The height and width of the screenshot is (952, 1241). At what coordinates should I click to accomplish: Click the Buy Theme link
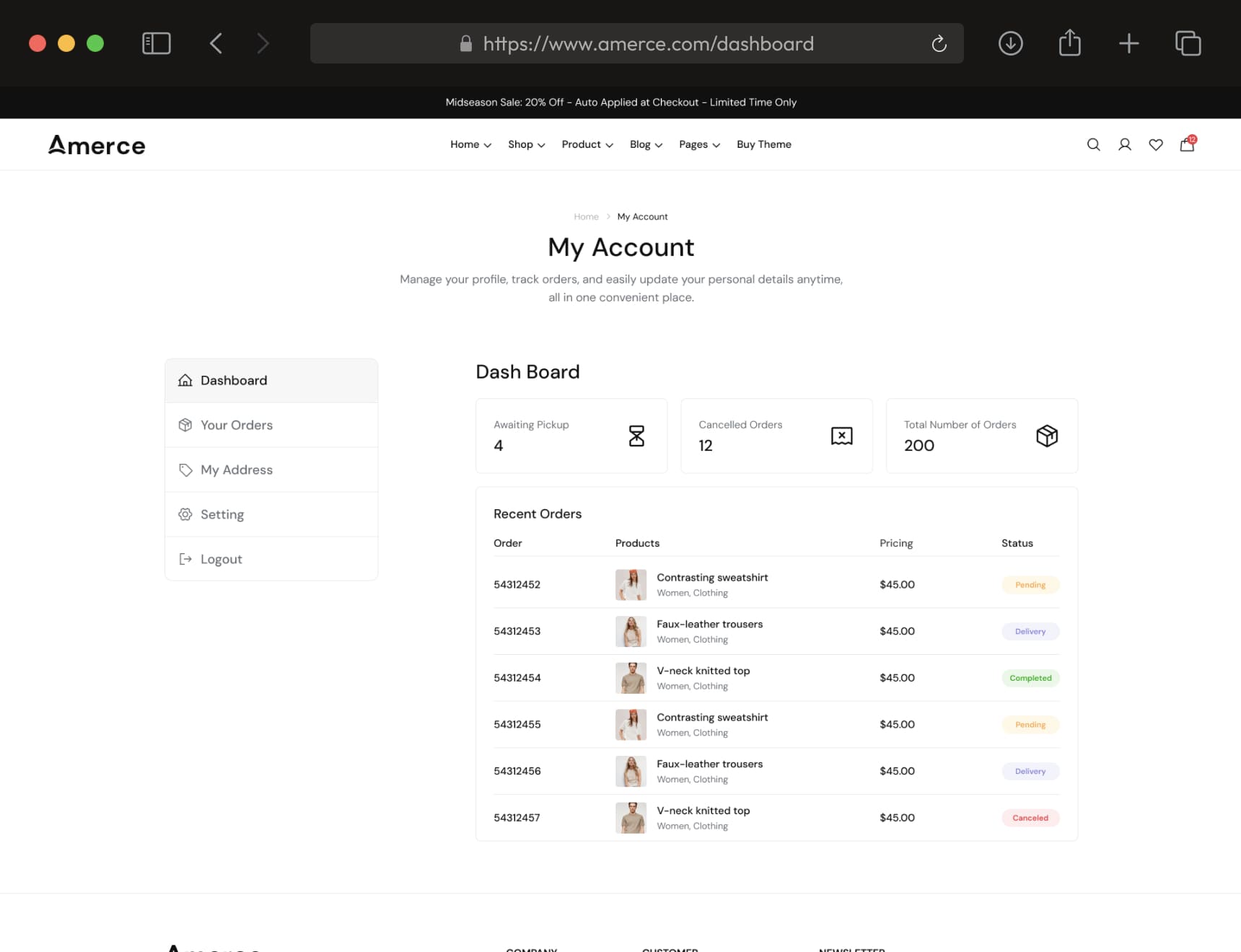(x=763, y=144)
